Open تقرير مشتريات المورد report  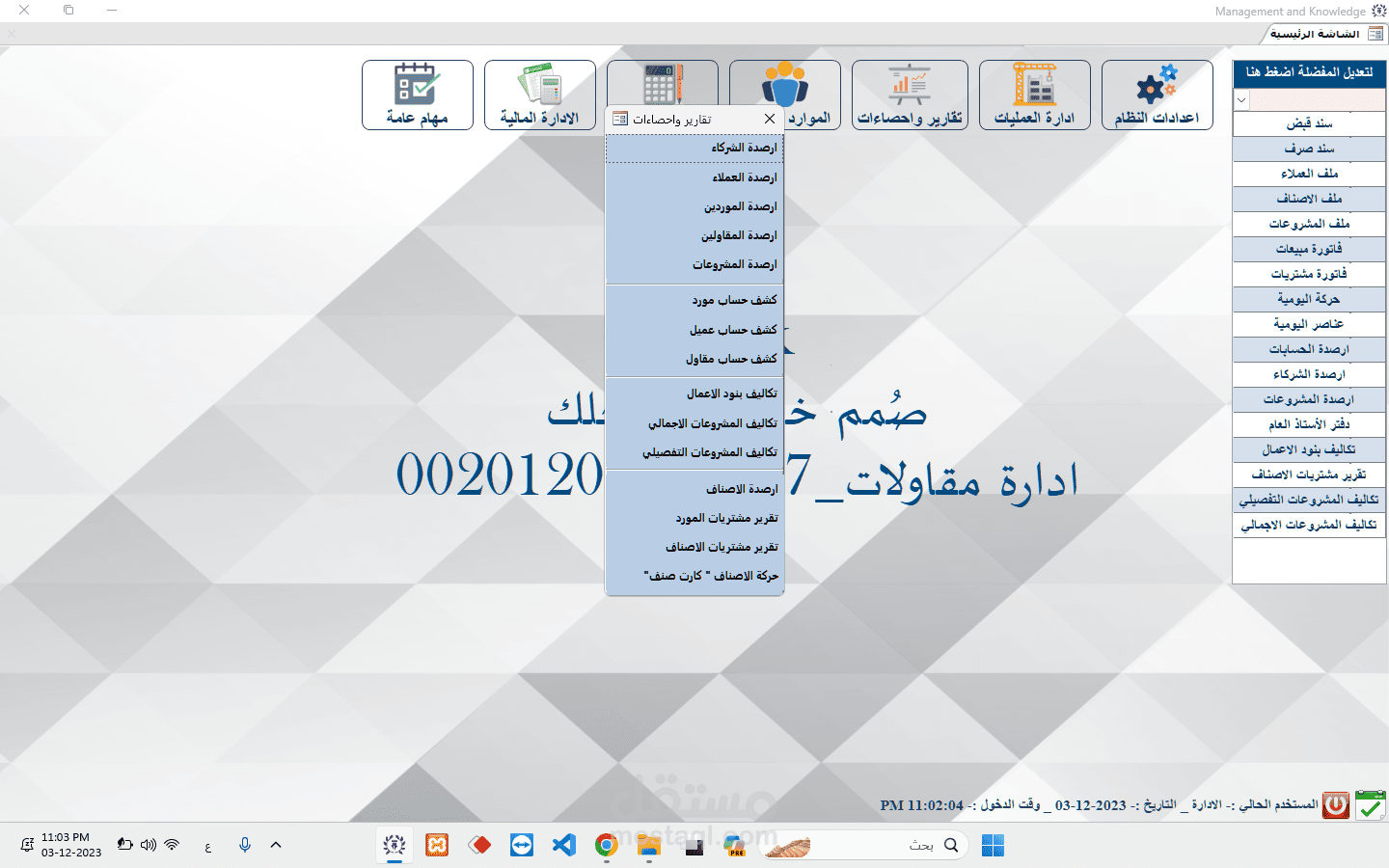(694, 518)
